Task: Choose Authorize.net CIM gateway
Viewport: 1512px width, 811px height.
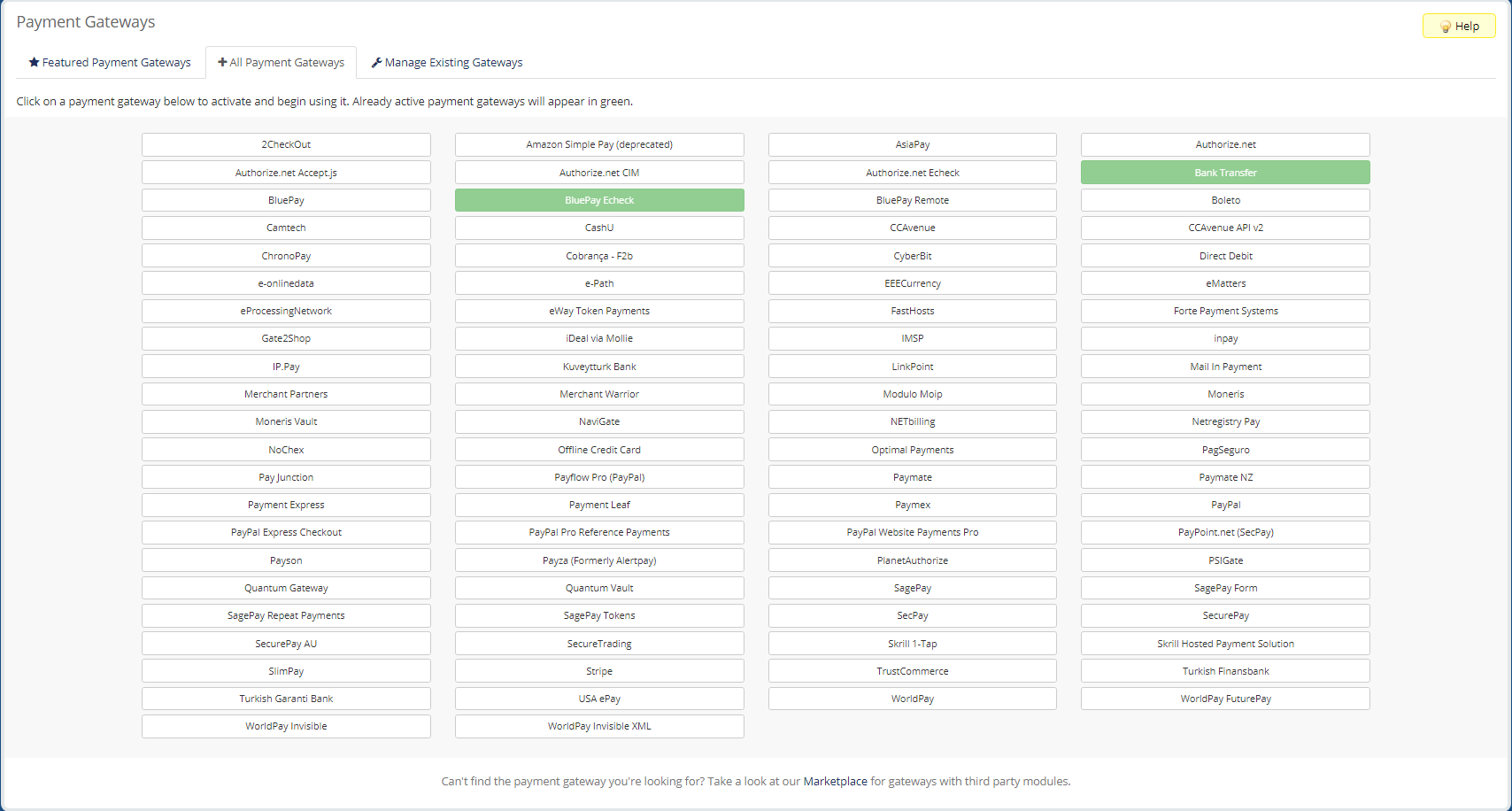Action: 599,173
